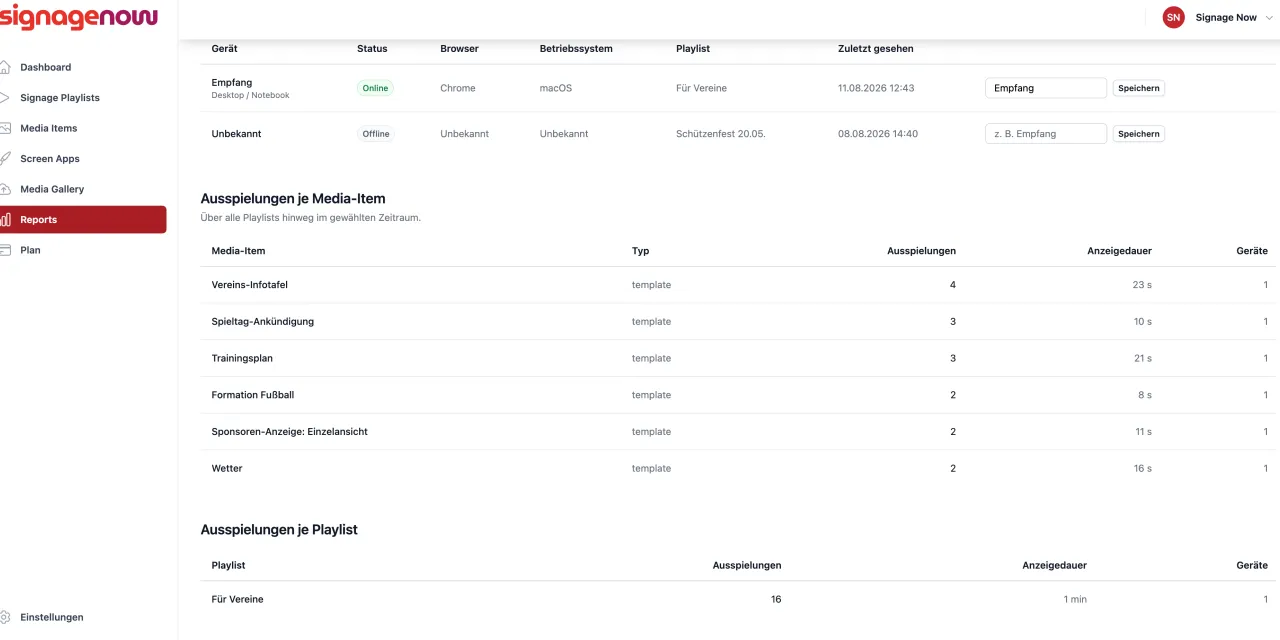Open Einstellungen settings page
Screen dimensions: 1280x640
tap(83, 617)
